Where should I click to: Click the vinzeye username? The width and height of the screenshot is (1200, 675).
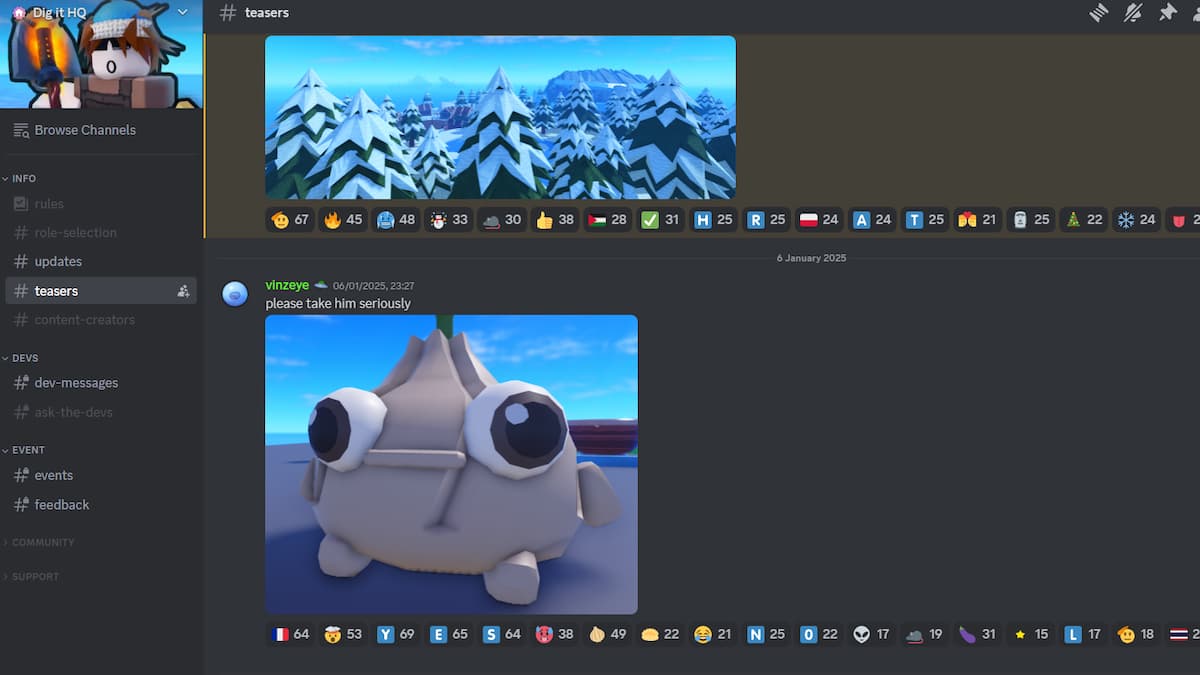[x=288, y=284]
